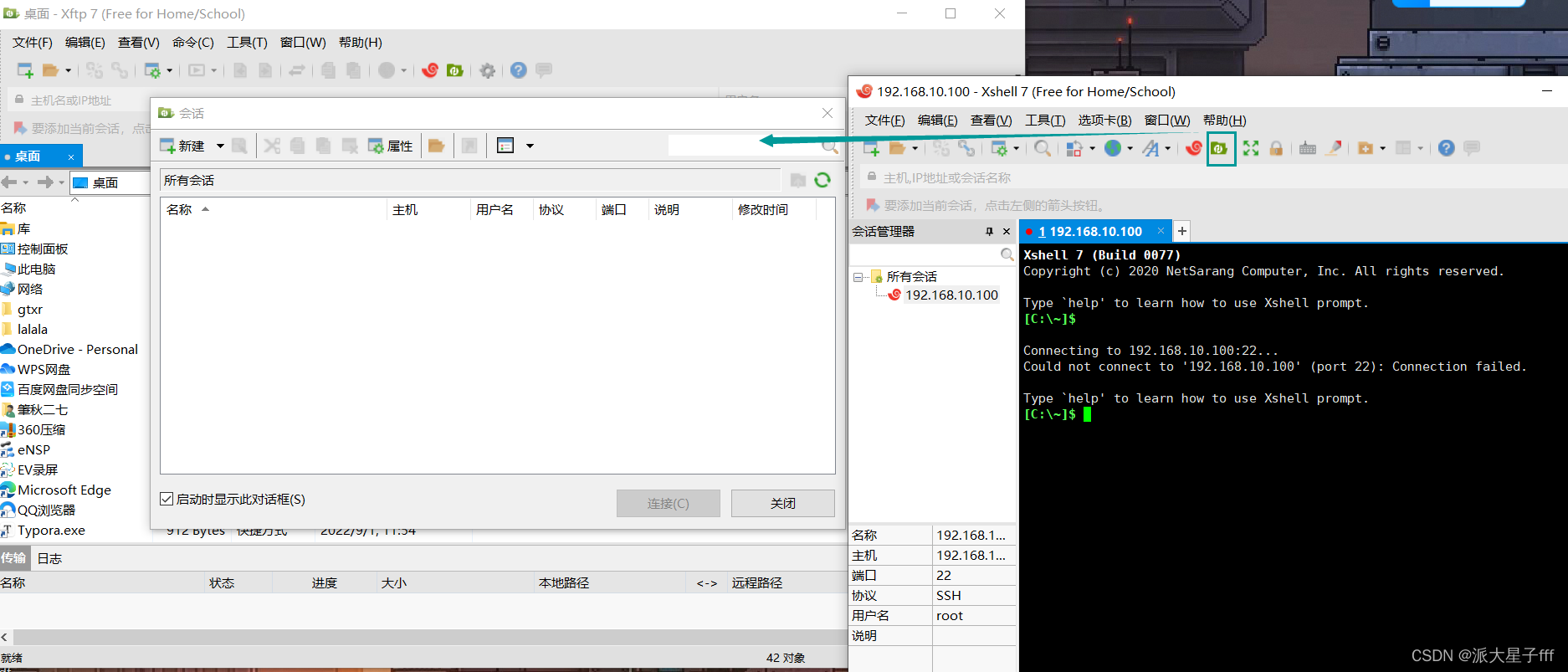This screenshot has height=672, width=1568.
Task: Click the view mode list icon in Sessions dialog
Action: [x=505, y=146]
